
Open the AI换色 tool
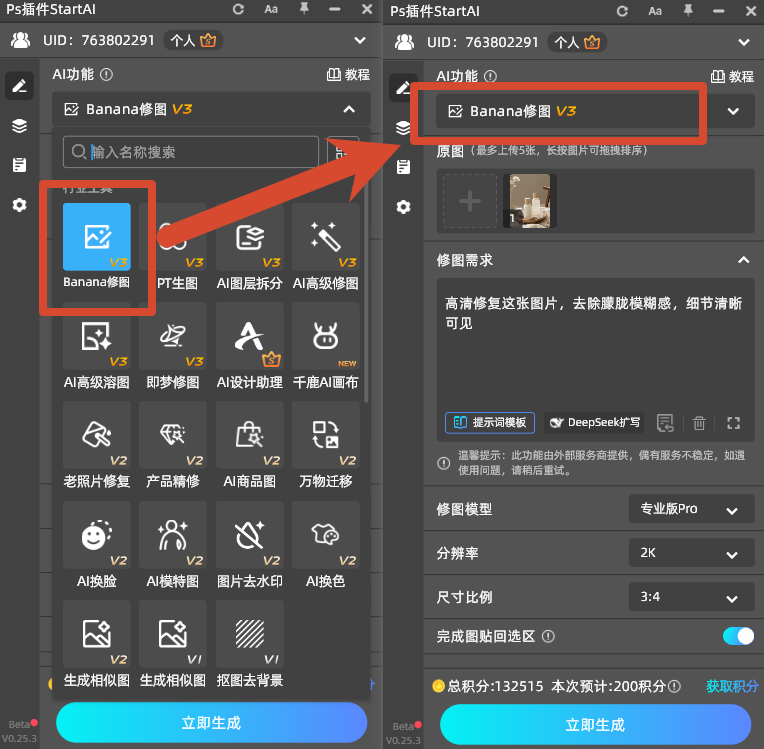pos(325,535)
